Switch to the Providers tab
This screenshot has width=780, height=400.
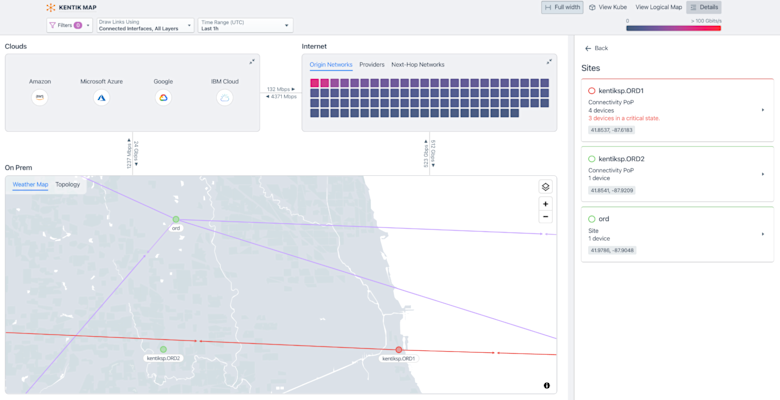click(x=372, y=65)
